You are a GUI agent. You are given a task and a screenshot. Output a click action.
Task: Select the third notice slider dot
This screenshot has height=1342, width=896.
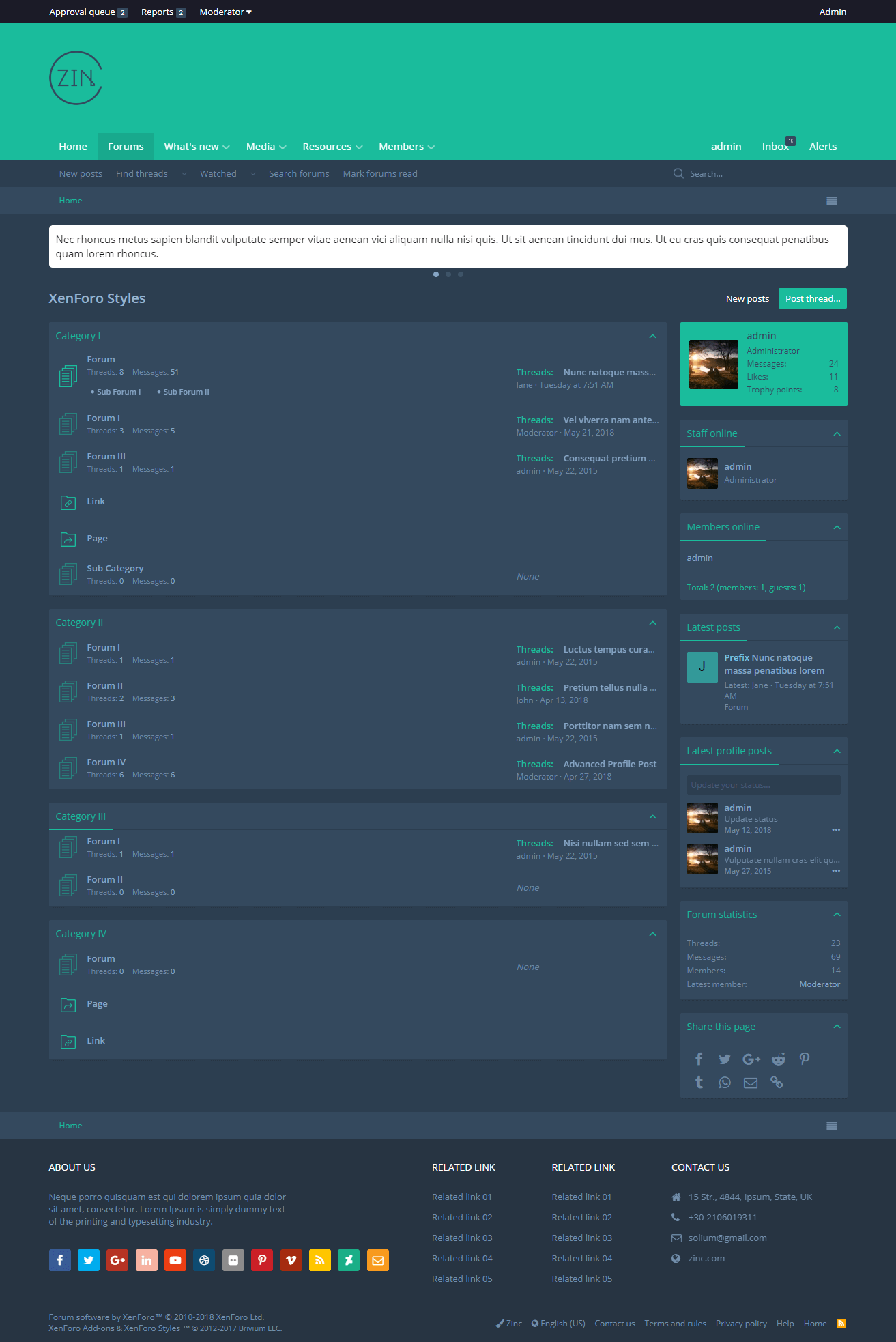(461, 274)
